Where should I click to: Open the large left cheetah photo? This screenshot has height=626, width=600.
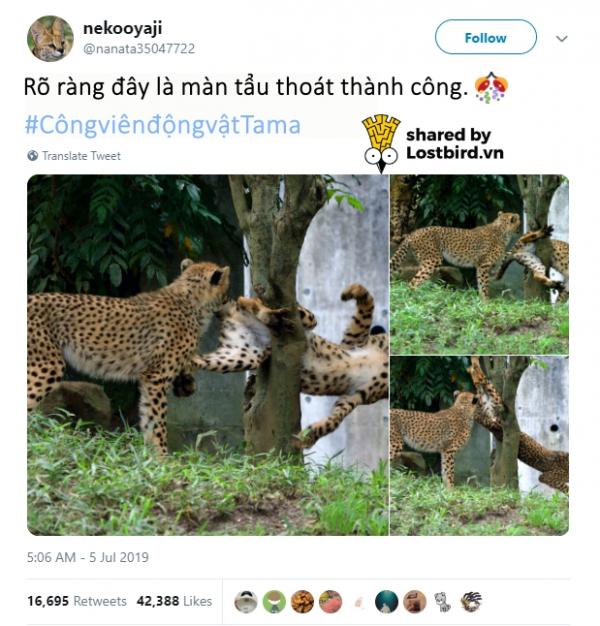click(208, 355)
